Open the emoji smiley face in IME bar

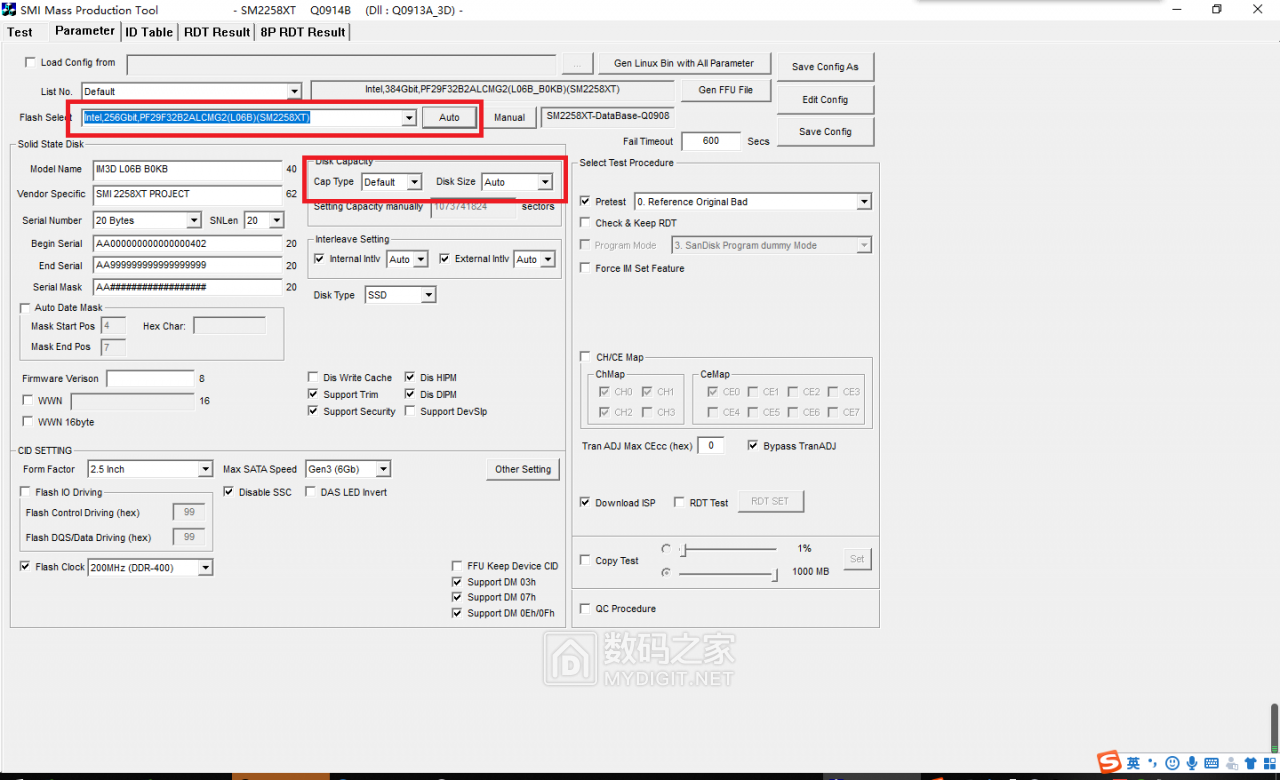coord(1173,763)
